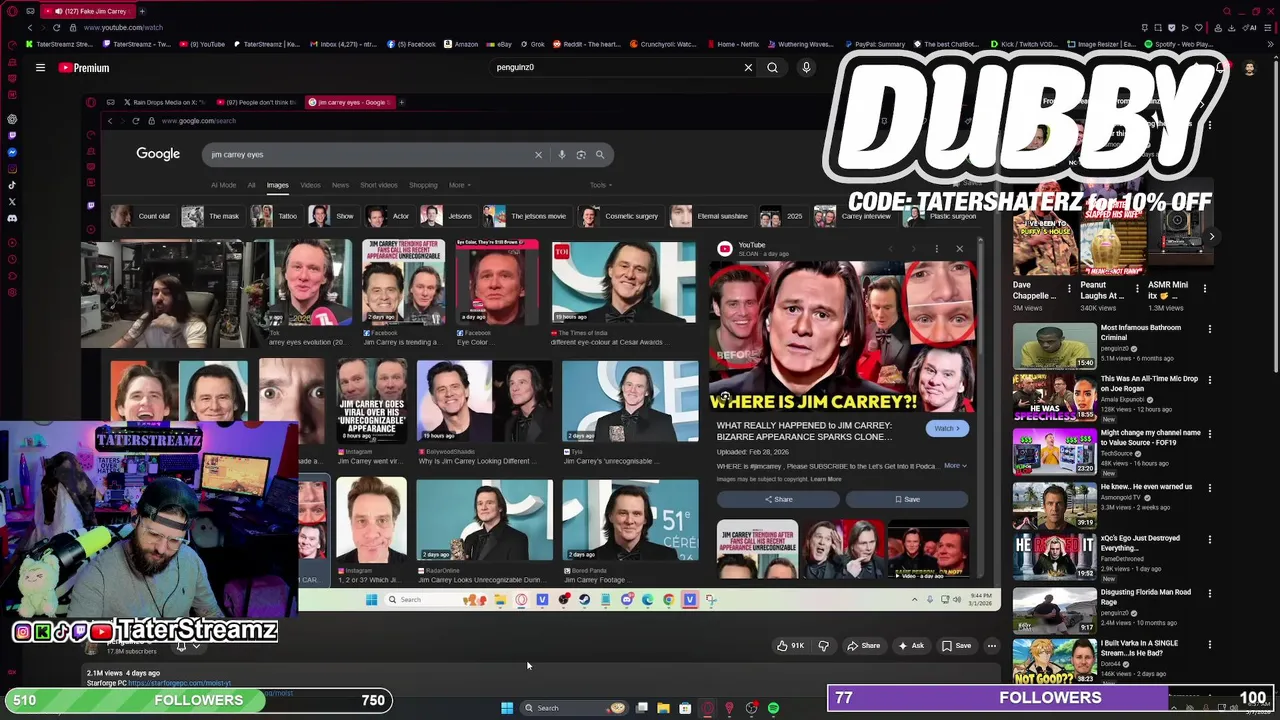
Task: Go back in the outer browser
Action: point(30,28)
